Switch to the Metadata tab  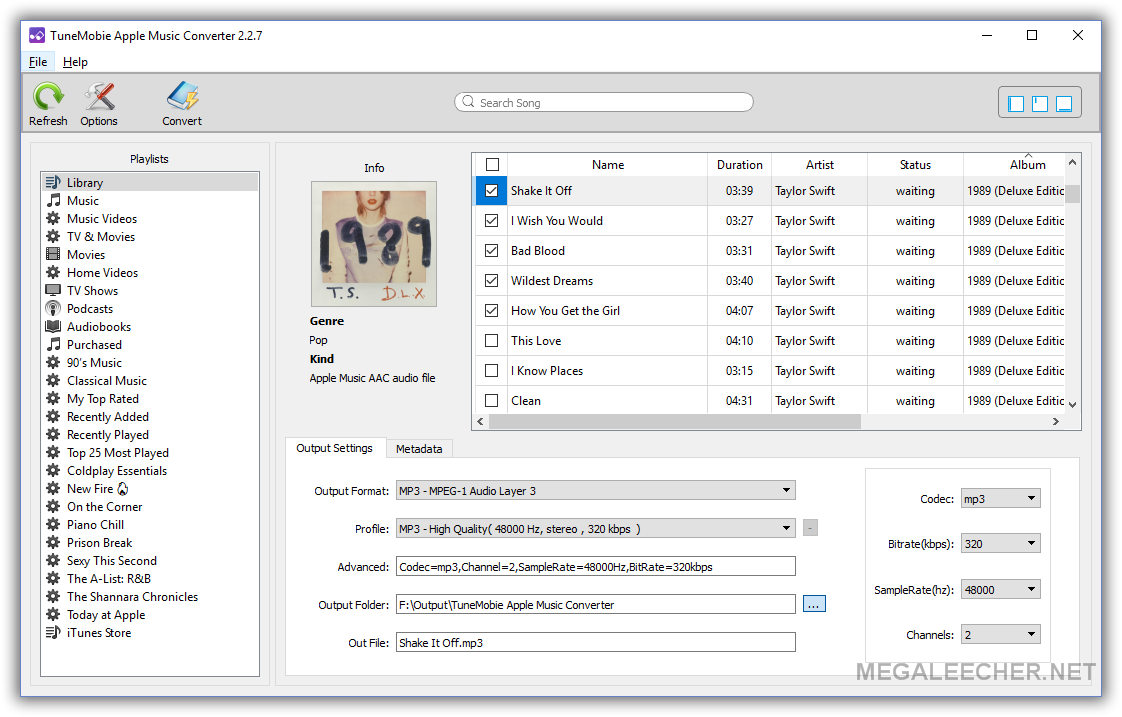click(x=419, y=449)
